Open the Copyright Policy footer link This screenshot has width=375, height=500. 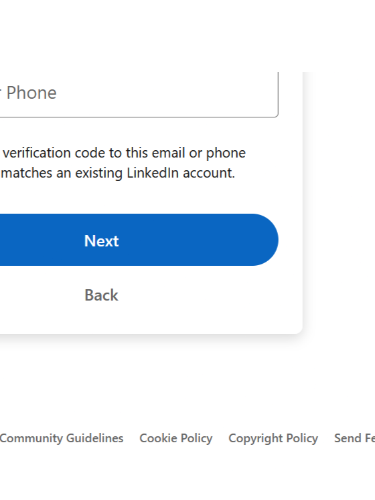click(x=273, y=438)
